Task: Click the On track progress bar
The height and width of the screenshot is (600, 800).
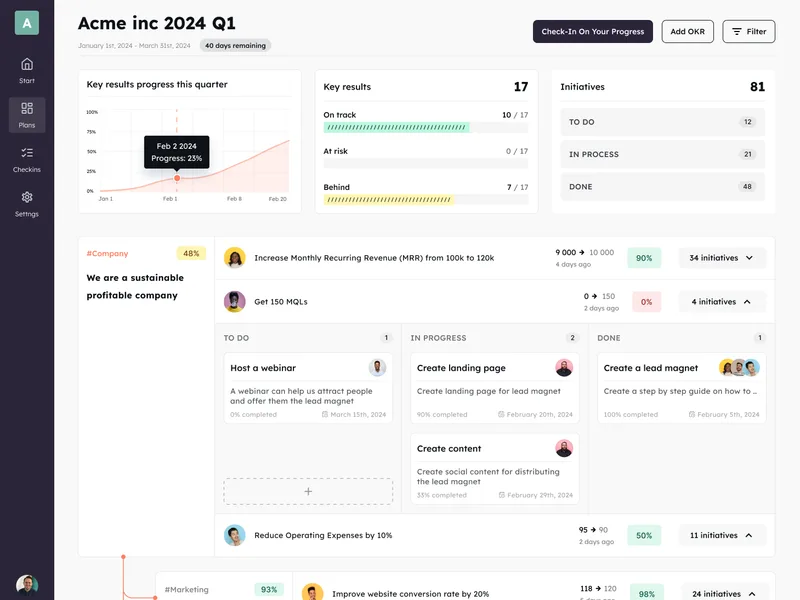Action: pos(426,128)
